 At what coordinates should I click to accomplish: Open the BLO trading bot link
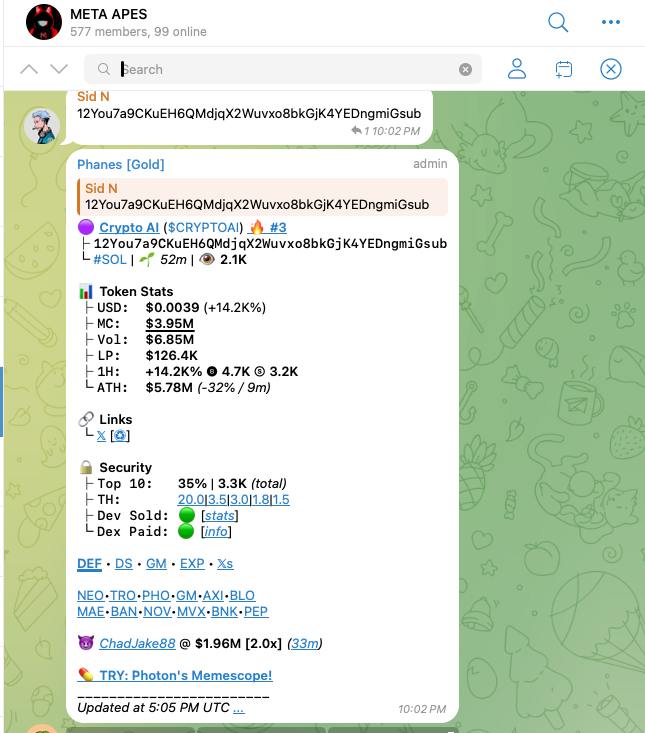(242, 596)
